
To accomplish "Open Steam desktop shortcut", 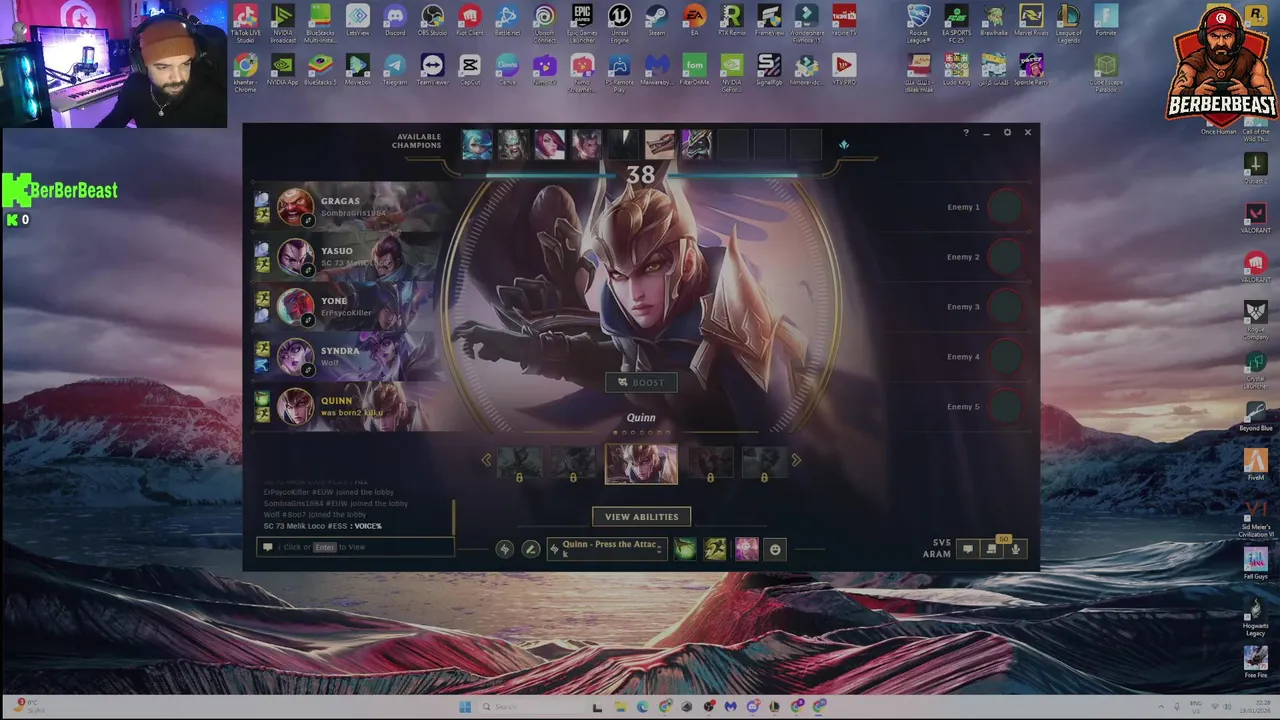I will [x=656, y=21].
